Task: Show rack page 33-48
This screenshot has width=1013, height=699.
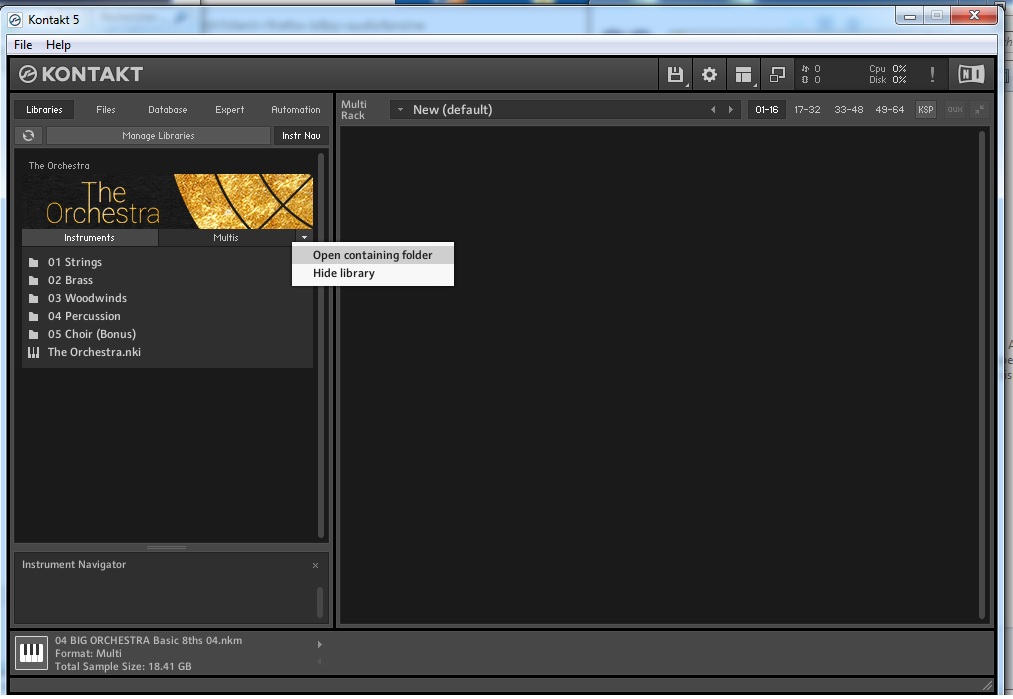Action: pos(848,110)
